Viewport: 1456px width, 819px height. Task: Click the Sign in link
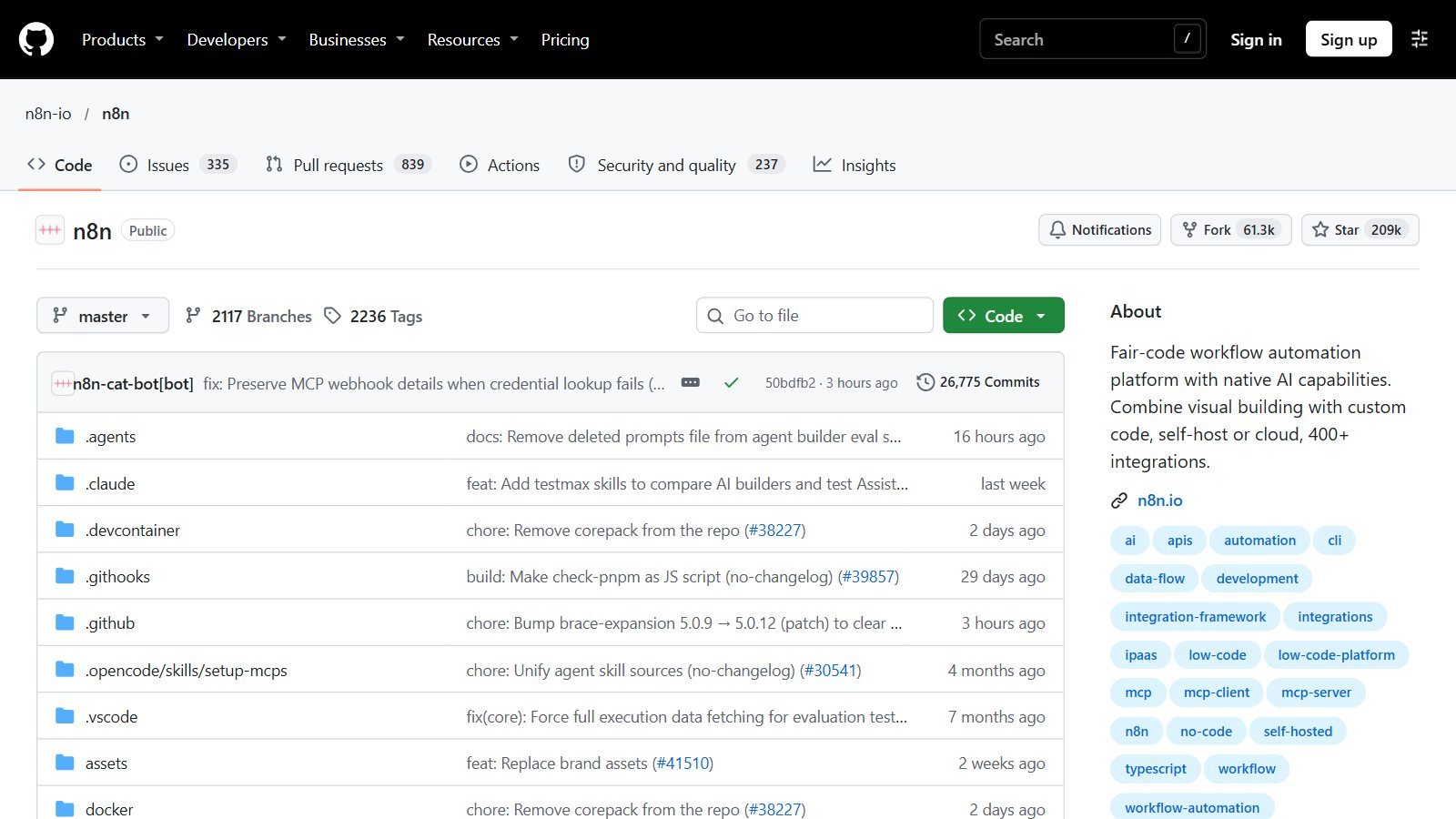pos(1256,39)
